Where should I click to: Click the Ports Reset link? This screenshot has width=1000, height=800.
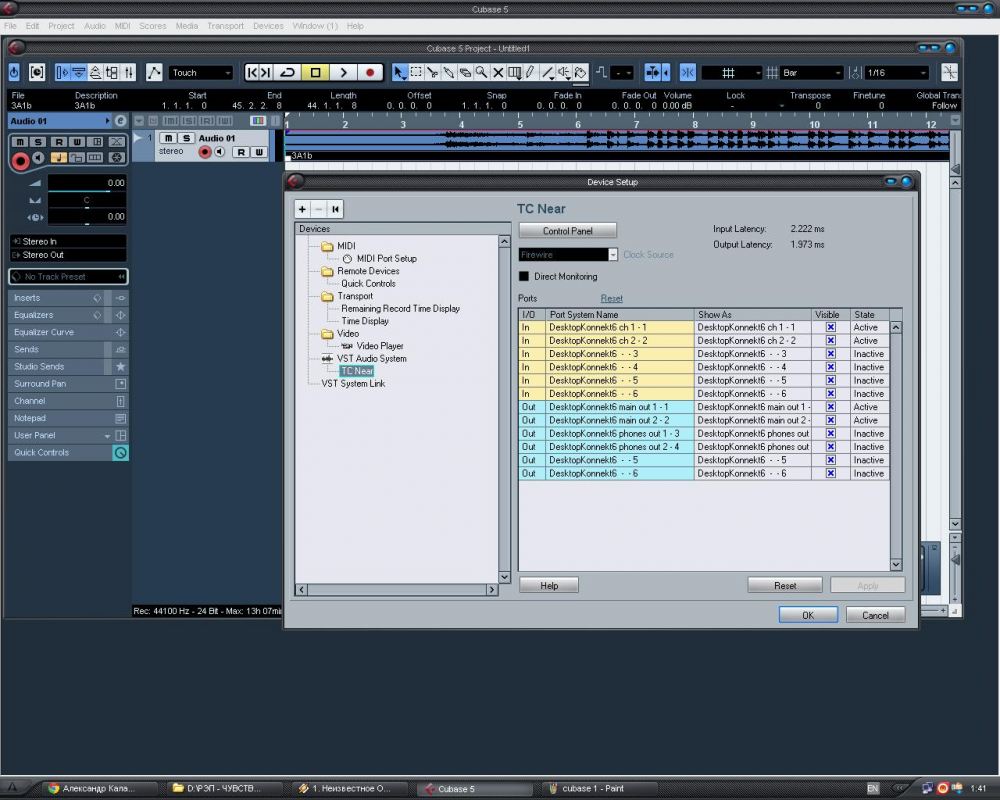(x=611, y=299)
